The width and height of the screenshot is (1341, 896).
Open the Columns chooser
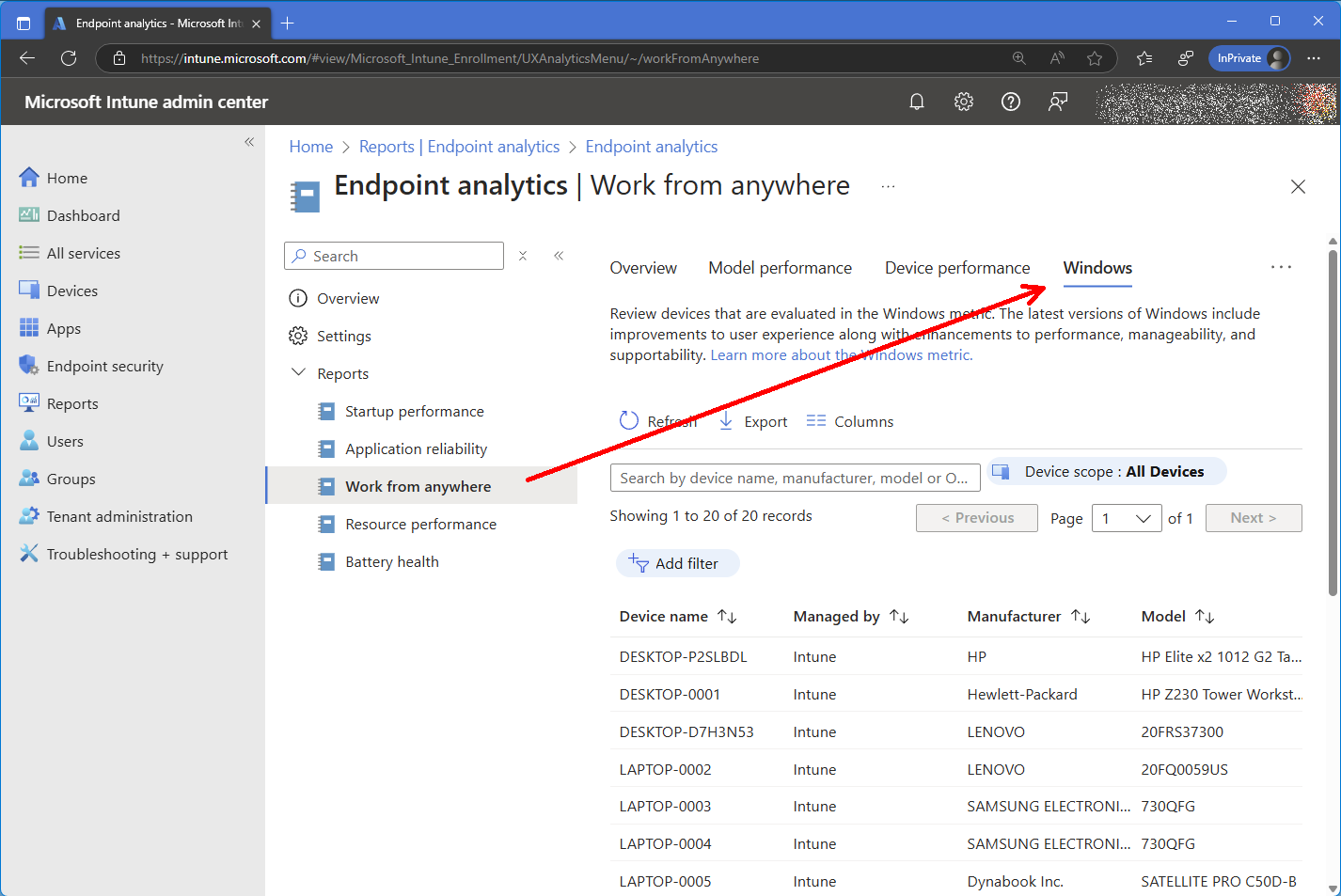pos(850,421)
